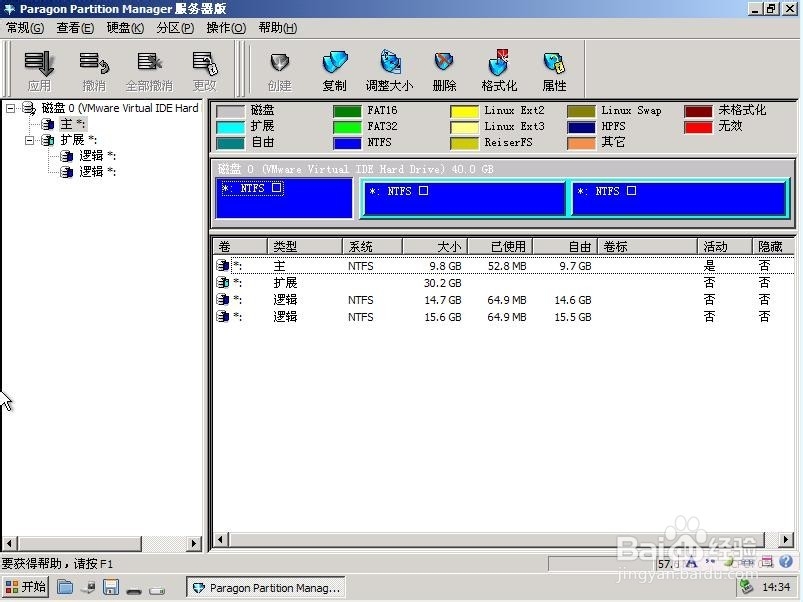Click the volume icon of the 14.7 GB row
The width and height of the screenshot is (803, 602).
223,299
